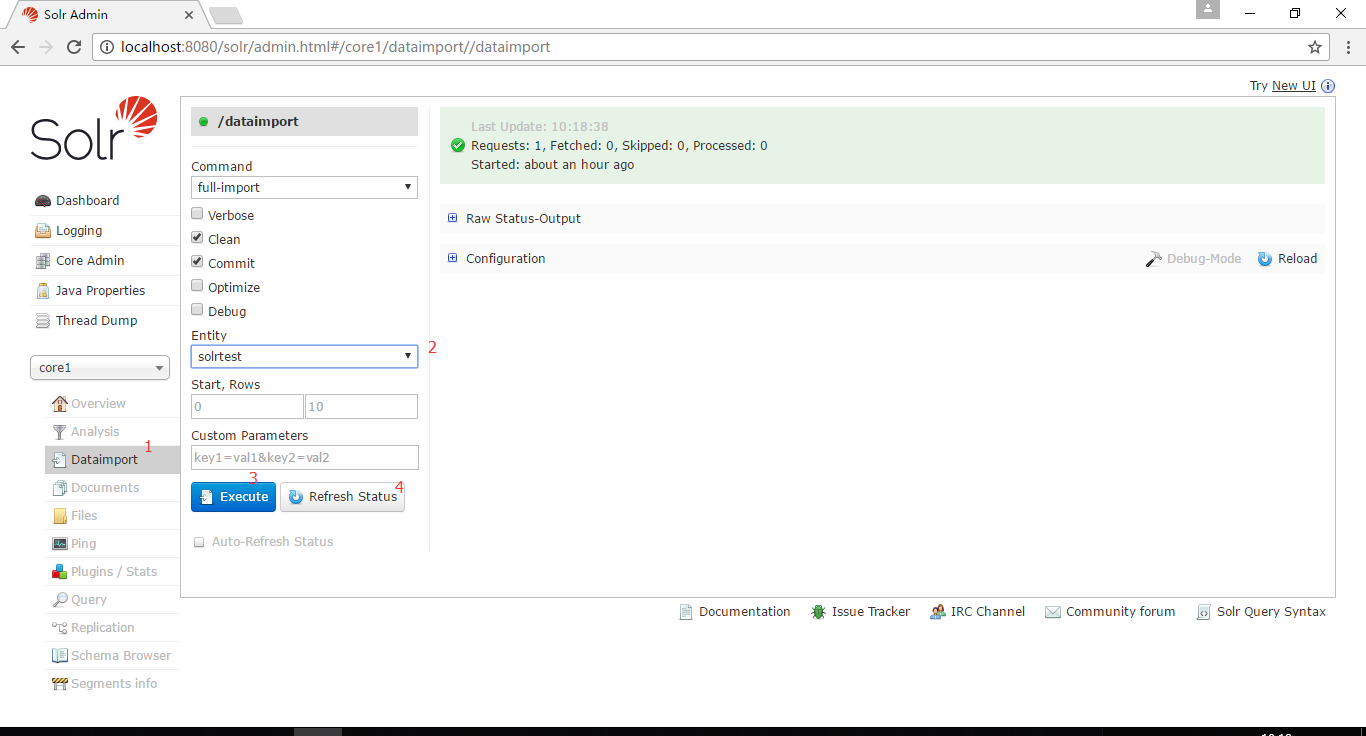This screenshot has height=736, width=1366.
Task: Click the Debug-Mode hammer icon
Action: click(1154, 259)
